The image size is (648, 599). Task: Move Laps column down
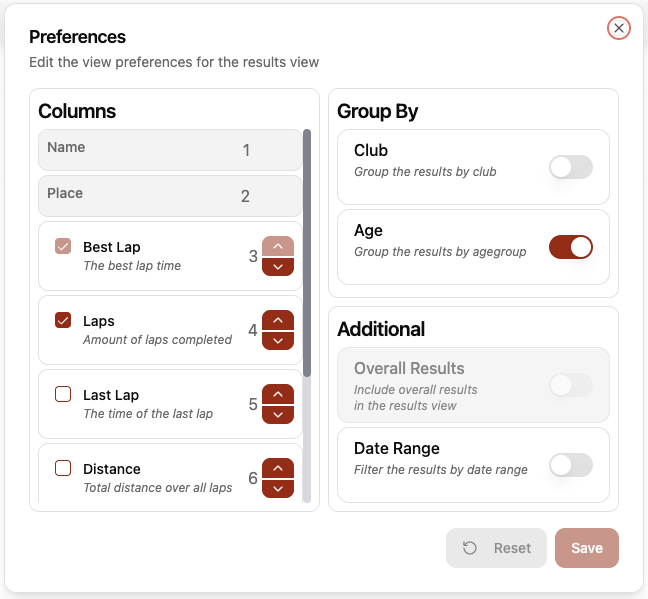pyautogui.click(x=278, y=340)
